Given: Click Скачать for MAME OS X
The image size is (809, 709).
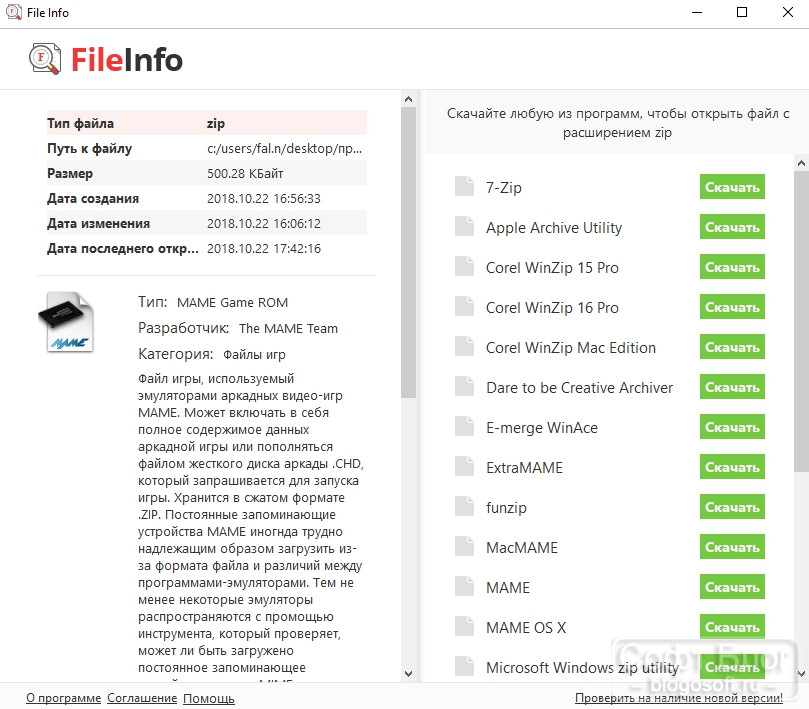Looking at the screenshot, I should [732, 627].
